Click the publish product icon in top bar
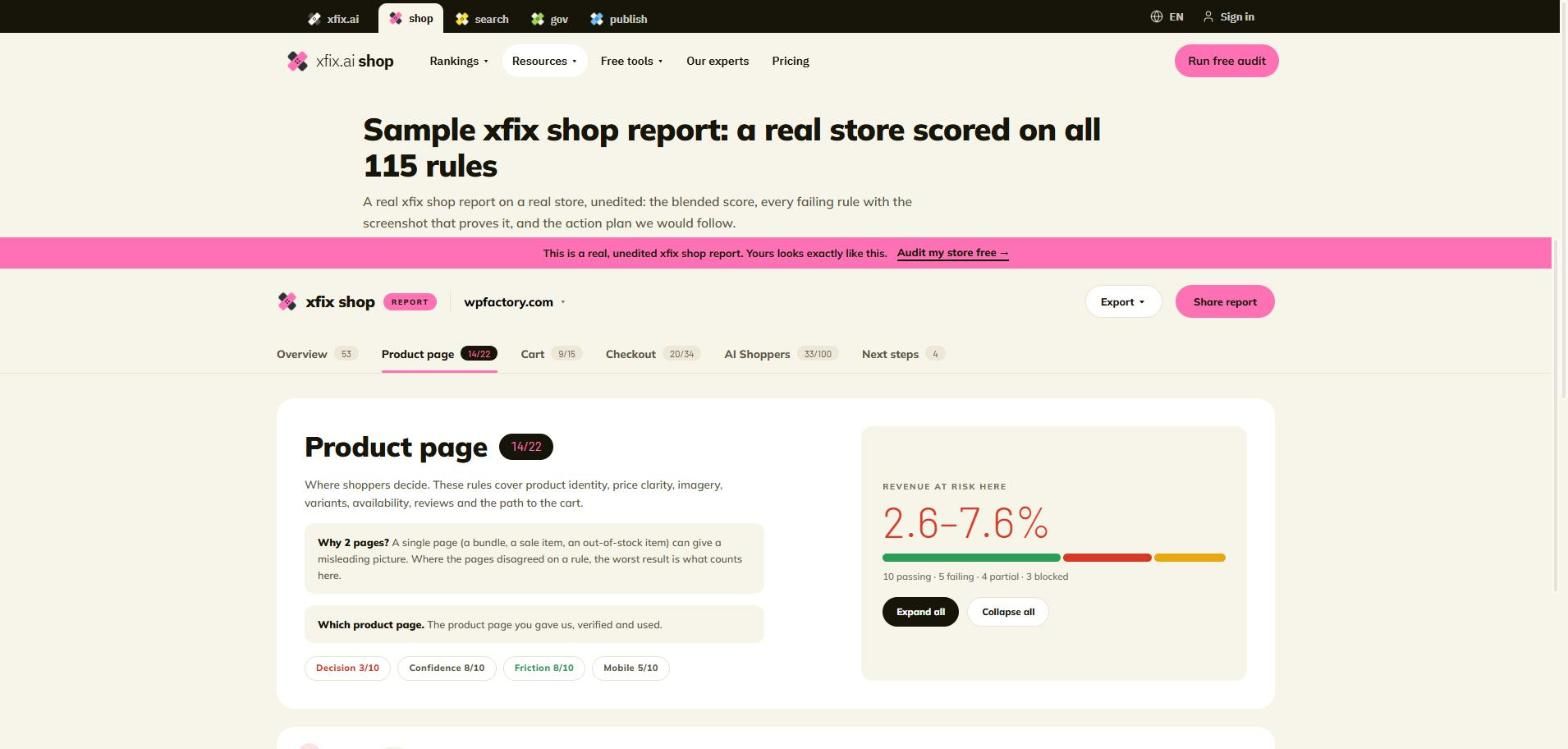 [597, 19]
